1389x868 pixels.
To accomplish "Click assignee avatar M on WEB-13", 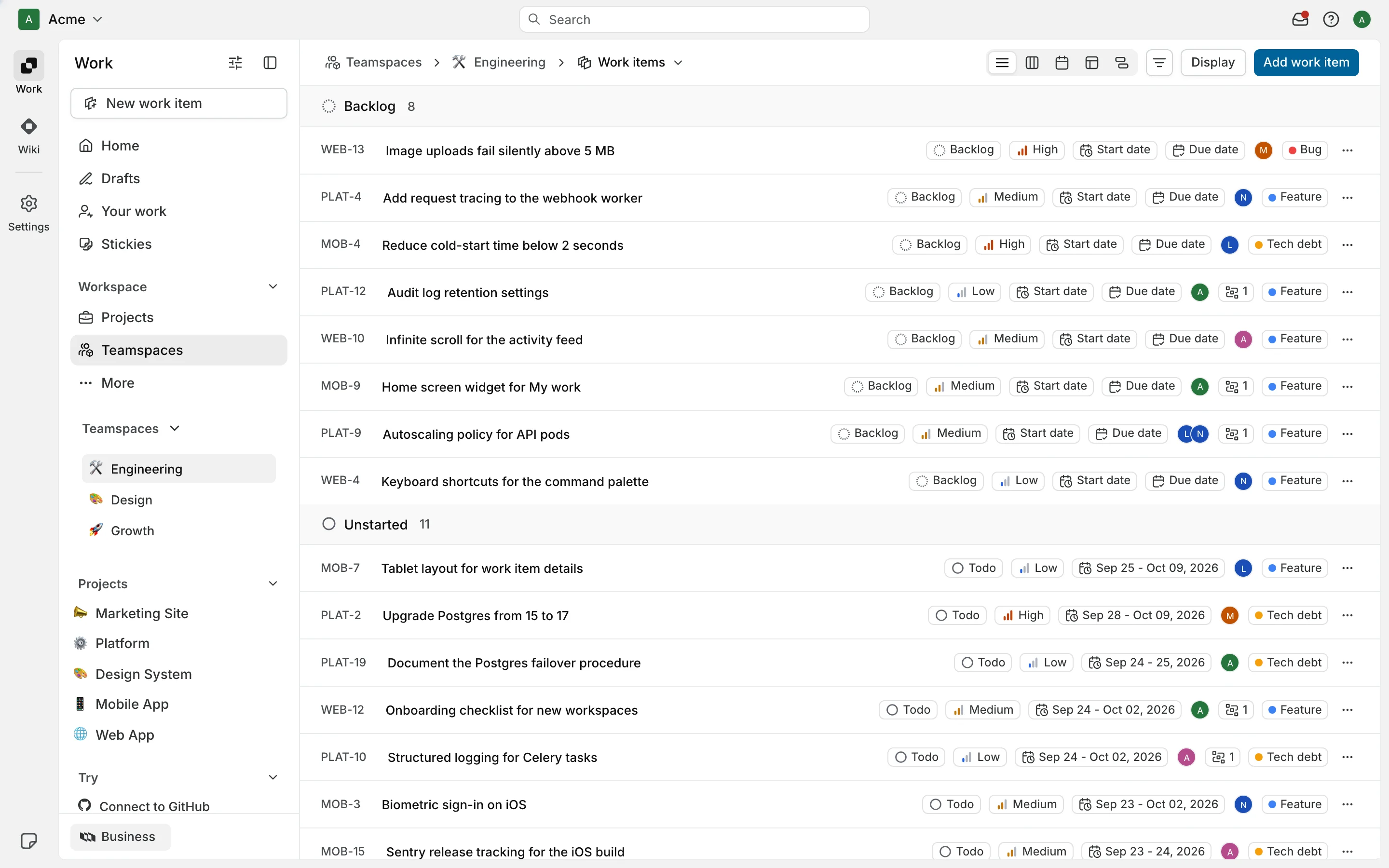I will tap(1263, 150).
